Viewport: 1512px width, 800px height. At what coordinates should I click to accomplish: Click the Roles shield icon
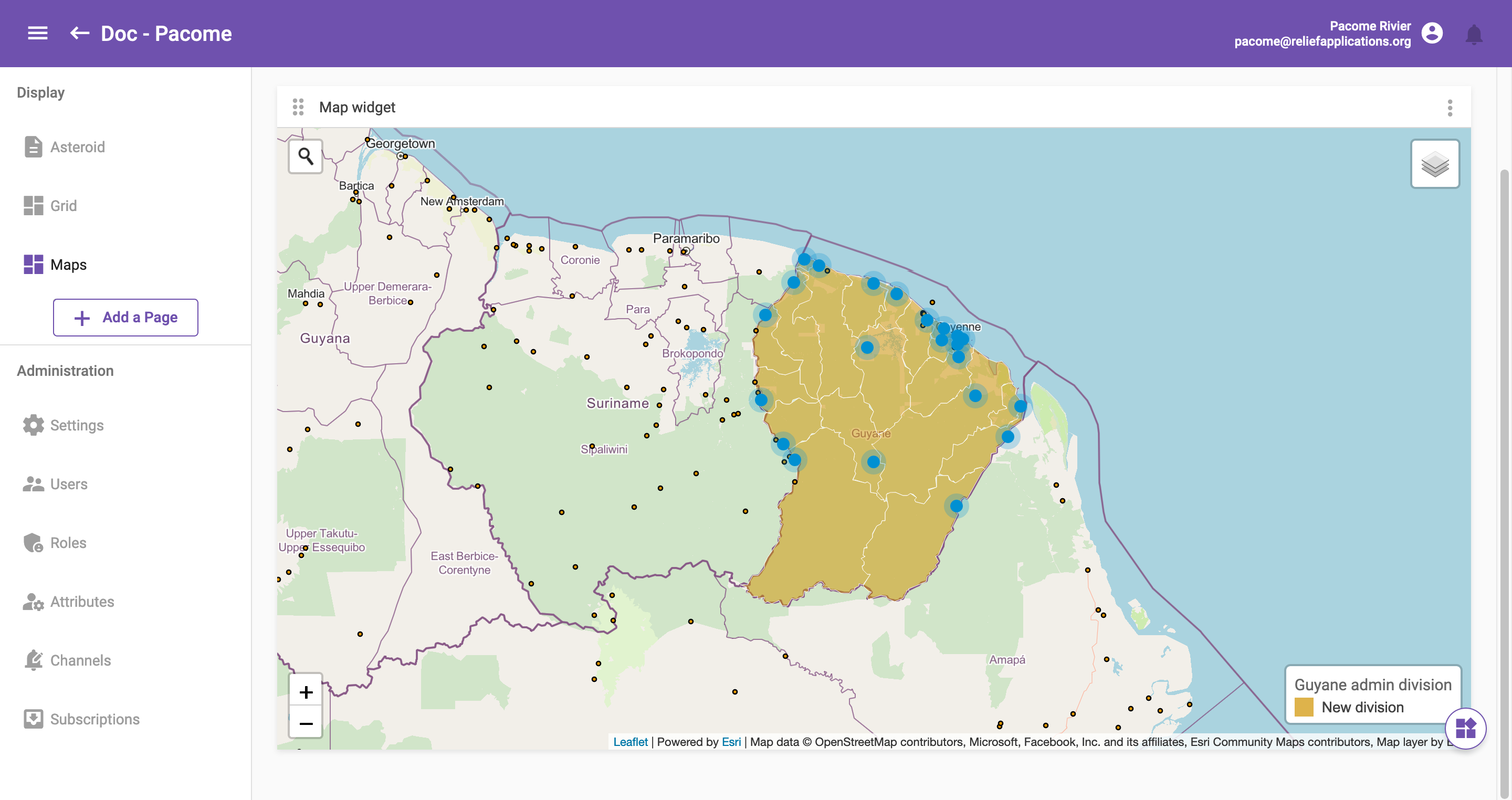[x=33, y=542]
